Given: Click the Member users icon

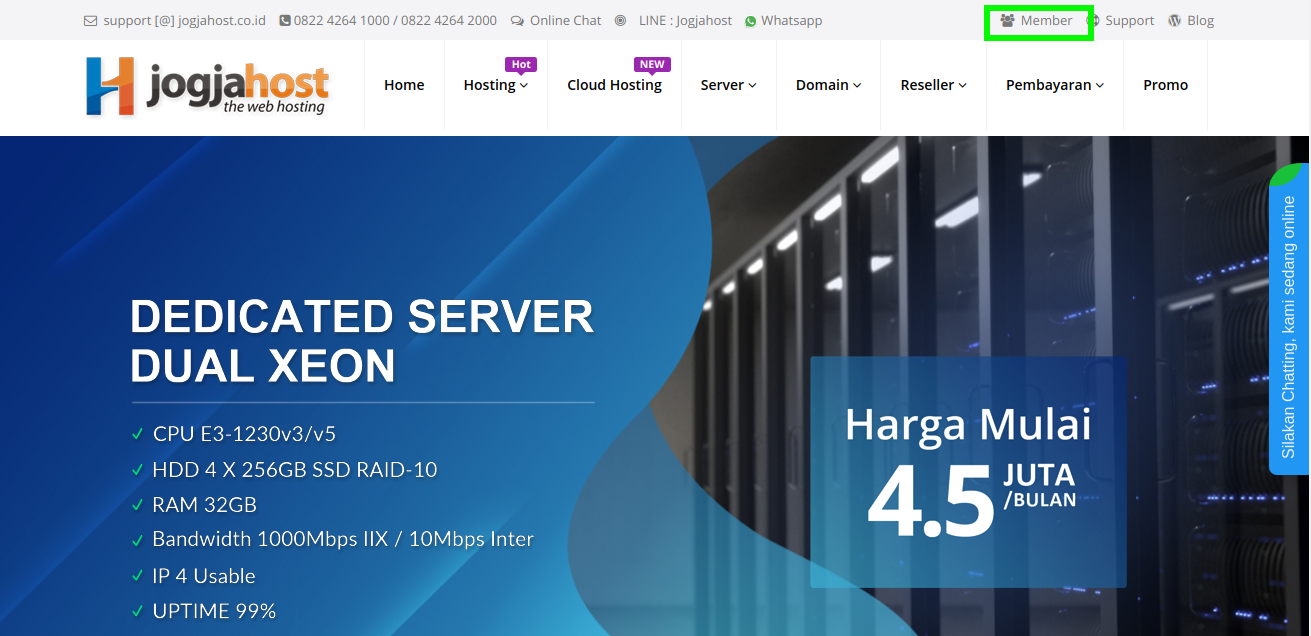Looking at the screenshot, I should 1007,21.
